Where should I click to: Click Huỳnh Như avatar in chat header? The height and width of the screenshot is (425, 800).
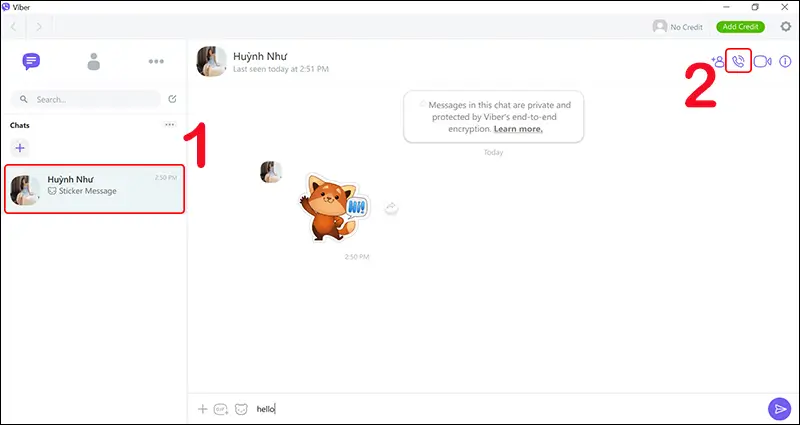click(x=212, y=61)
